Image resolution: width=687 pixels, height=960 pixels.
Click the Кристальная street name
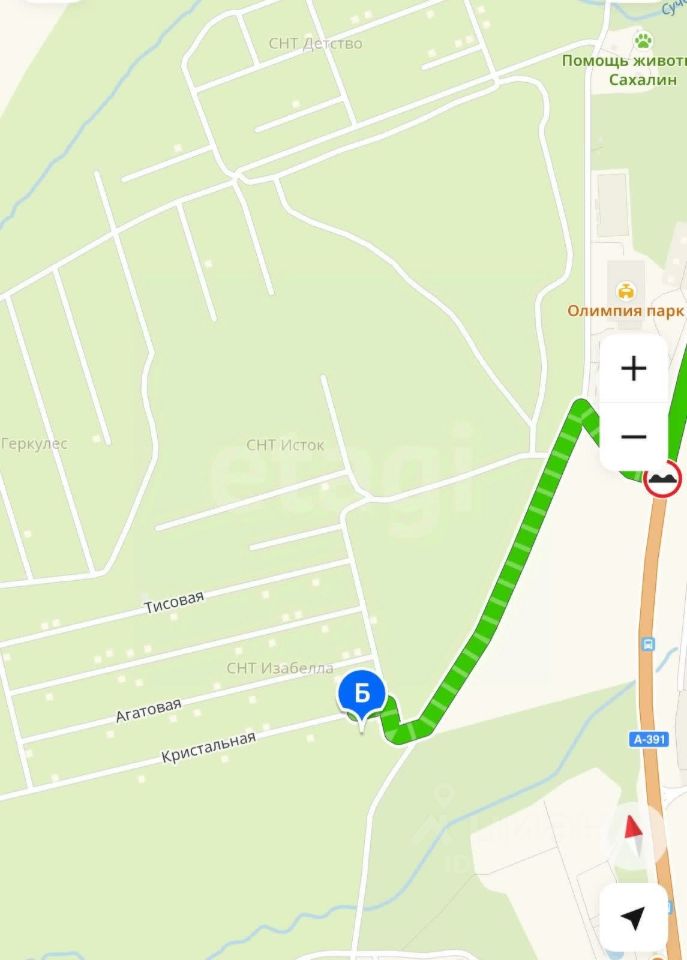208,747
